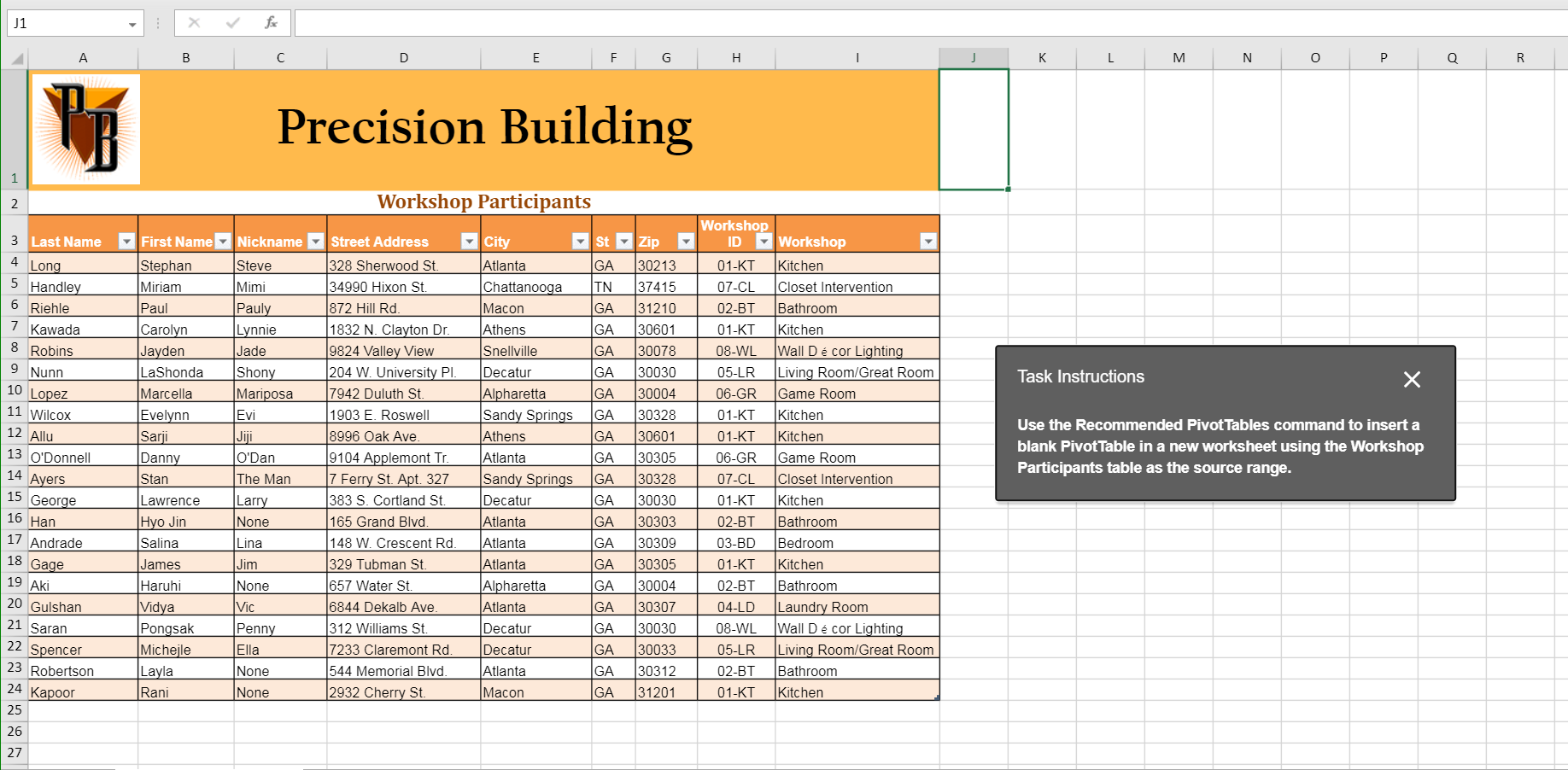The image size is (1568, 770).
Task: Open the Street Address filter dropdown
Action: point(470,242)
